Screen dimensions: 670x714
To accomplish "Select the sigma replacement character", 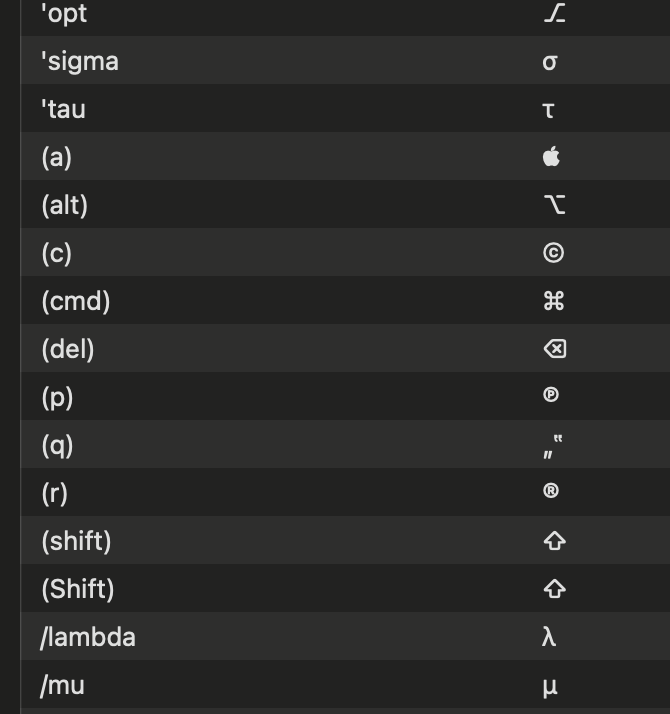I will click(x=550, y=62).
